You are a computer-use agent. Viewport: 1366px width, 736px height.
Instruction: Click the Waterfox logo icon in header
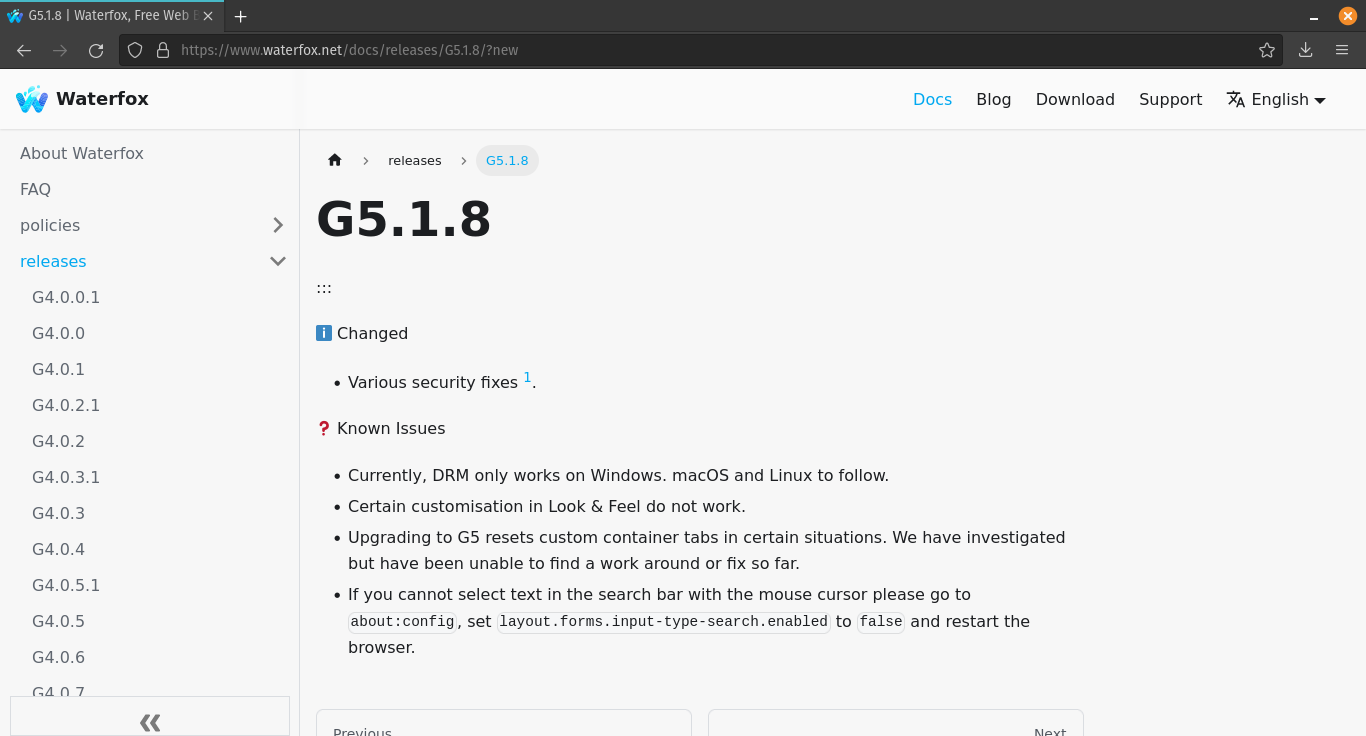pos(32,99)
